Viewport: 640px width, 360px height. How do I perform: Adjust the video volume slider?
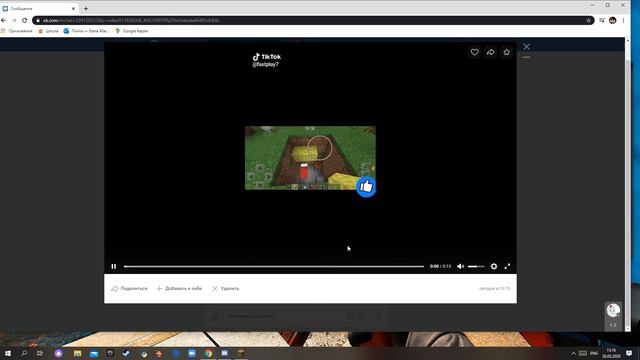(x=476, y=266)
